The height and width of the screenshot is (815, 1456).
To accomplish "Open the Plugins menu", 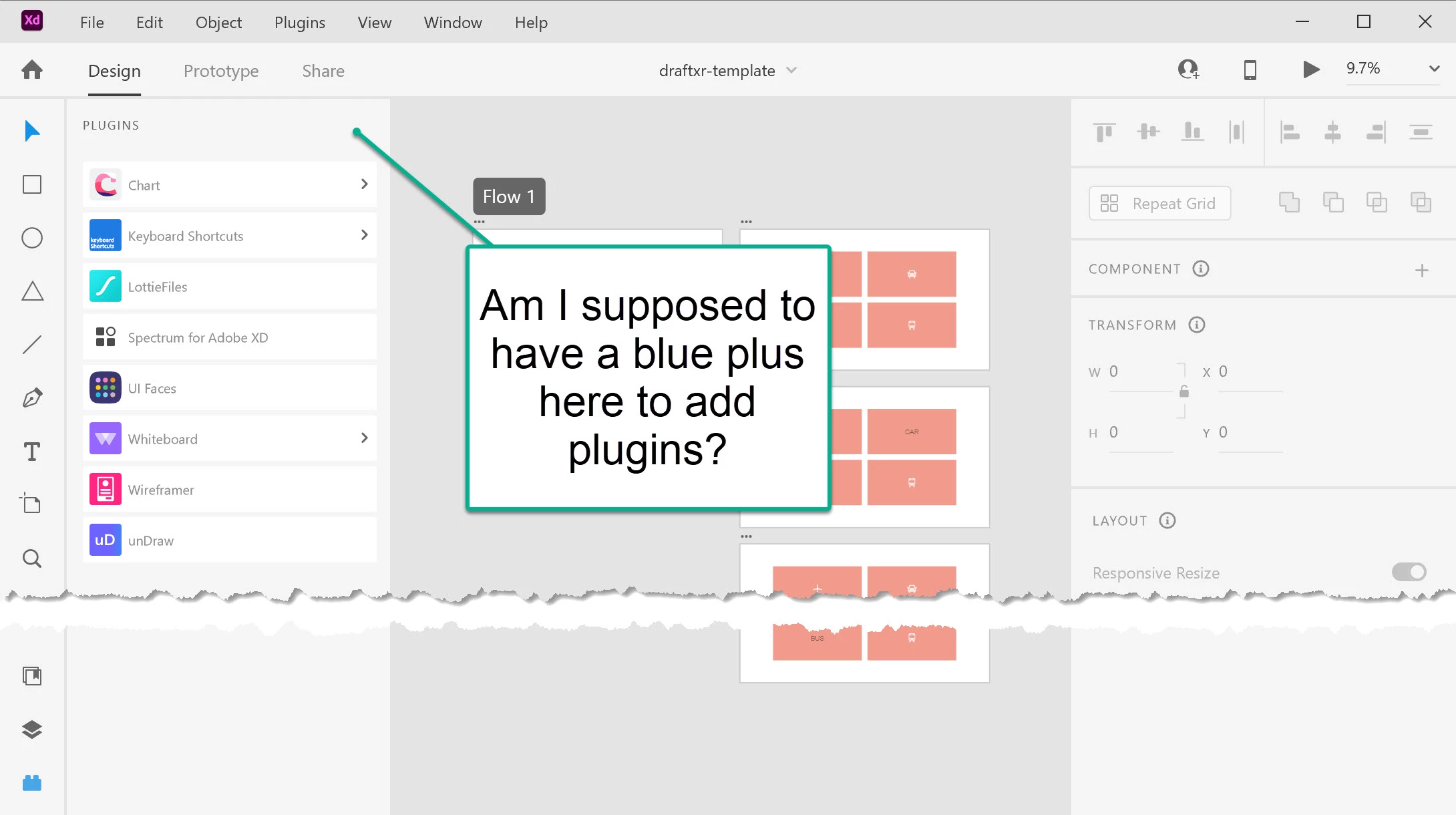I will click(299, 23).
